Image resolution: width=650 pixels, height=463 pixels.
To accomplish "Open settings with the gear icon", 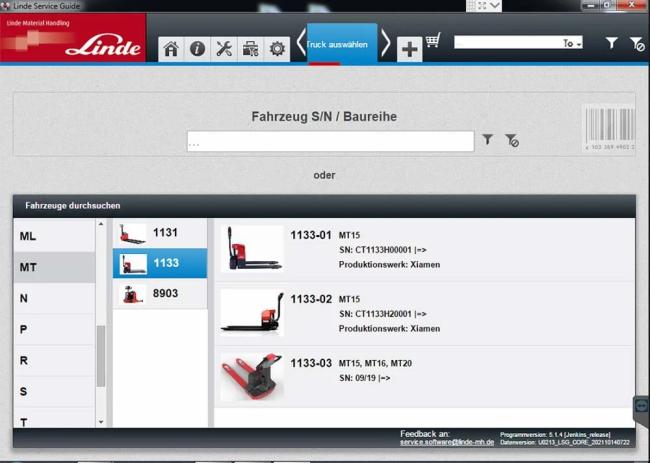I will tap(277, 49).
